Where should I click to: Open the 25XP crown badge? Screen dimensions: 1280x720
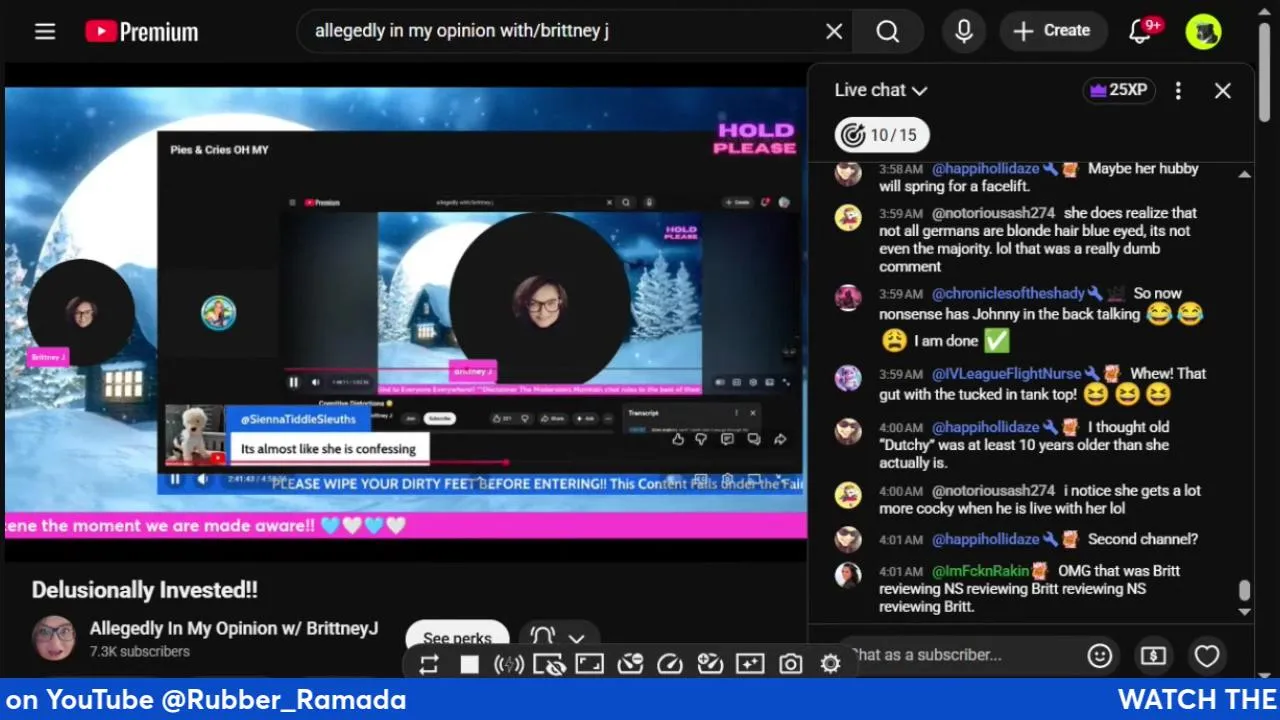(1118, 90)
